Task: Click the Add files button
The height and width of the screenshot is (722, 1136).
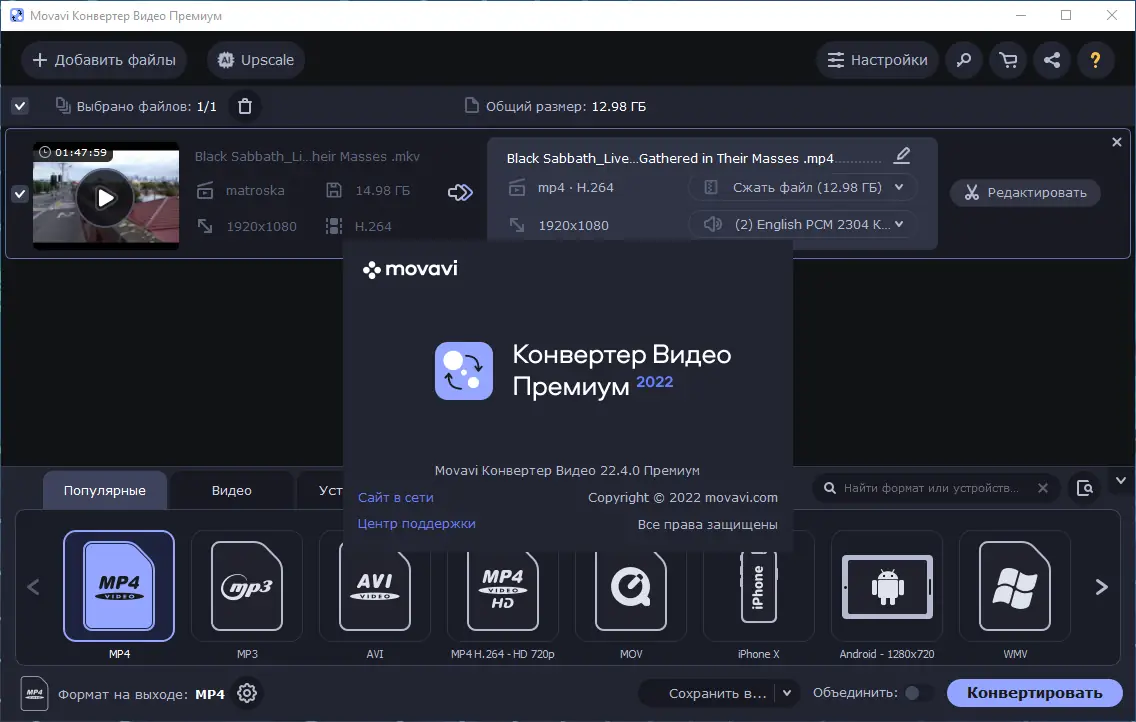Action: [x=104, y=60]
